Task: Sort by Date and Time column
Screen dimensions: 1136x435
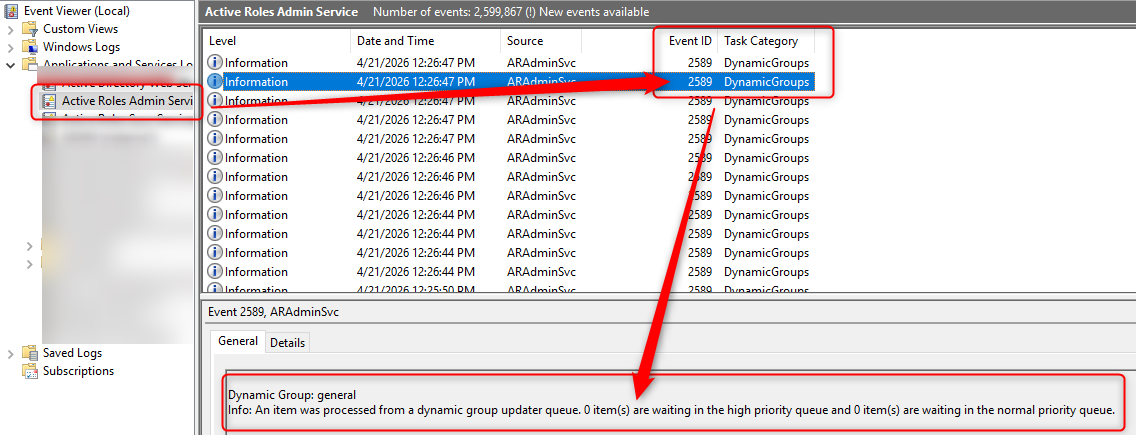Action: 425,41
